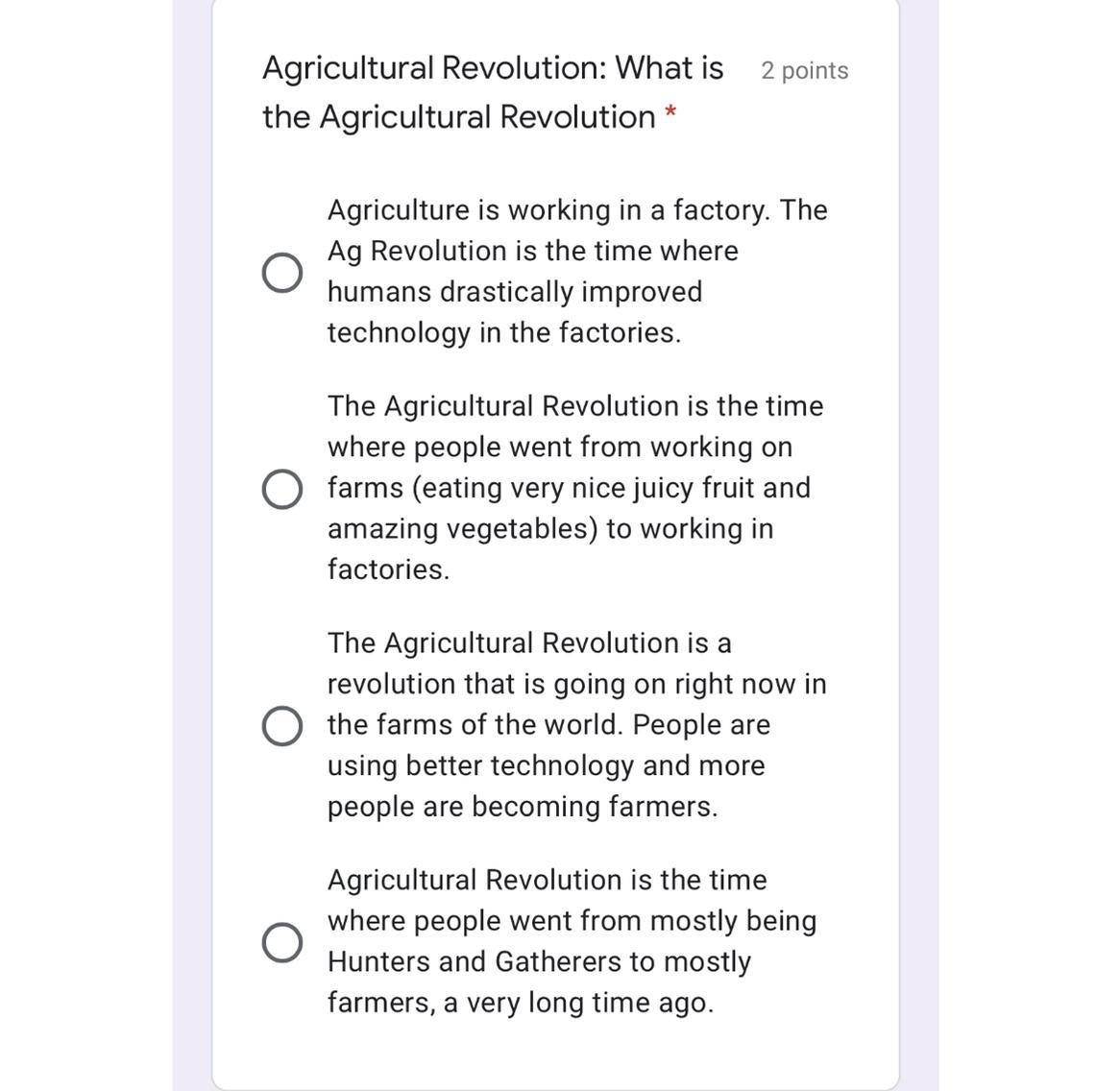Mark radio circle for 'going on right now' answer
Screen dimensions: 1120x1091
click(281, 726)
